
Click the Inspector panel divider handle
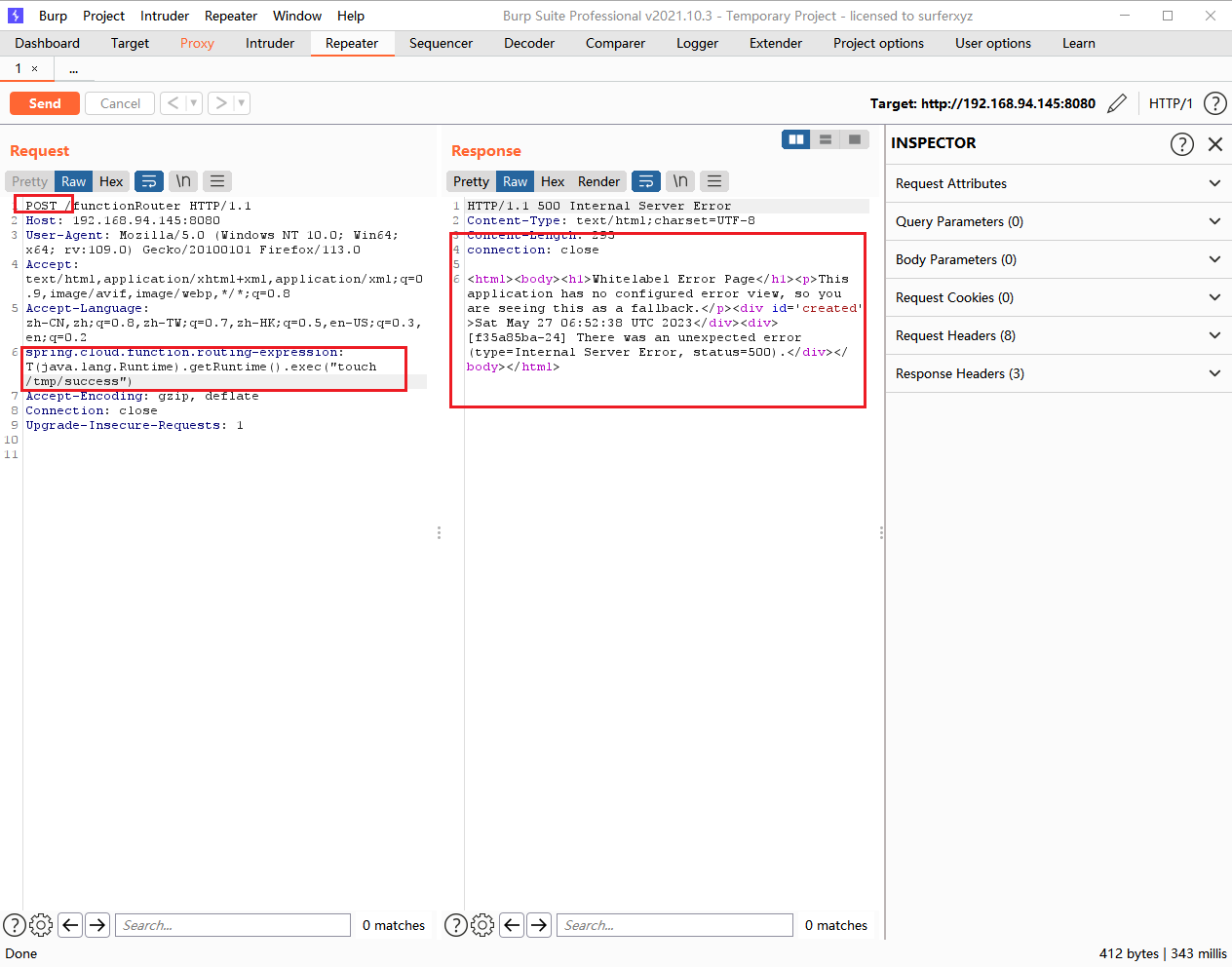pyautogui.click(x=881, y=532)
